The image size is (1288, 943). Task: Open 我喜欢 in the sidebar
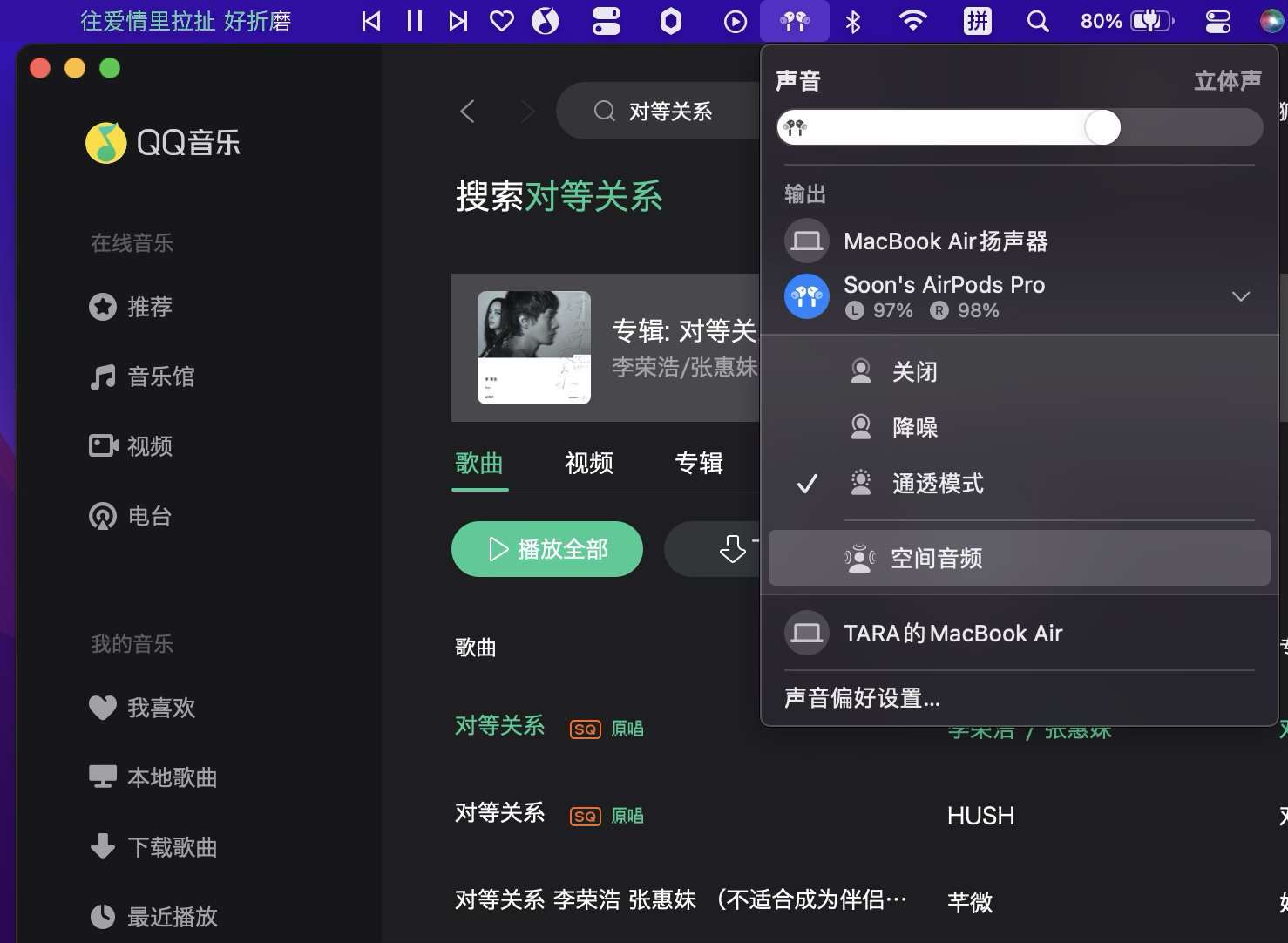pyautogui.click(x=142, y=708)
